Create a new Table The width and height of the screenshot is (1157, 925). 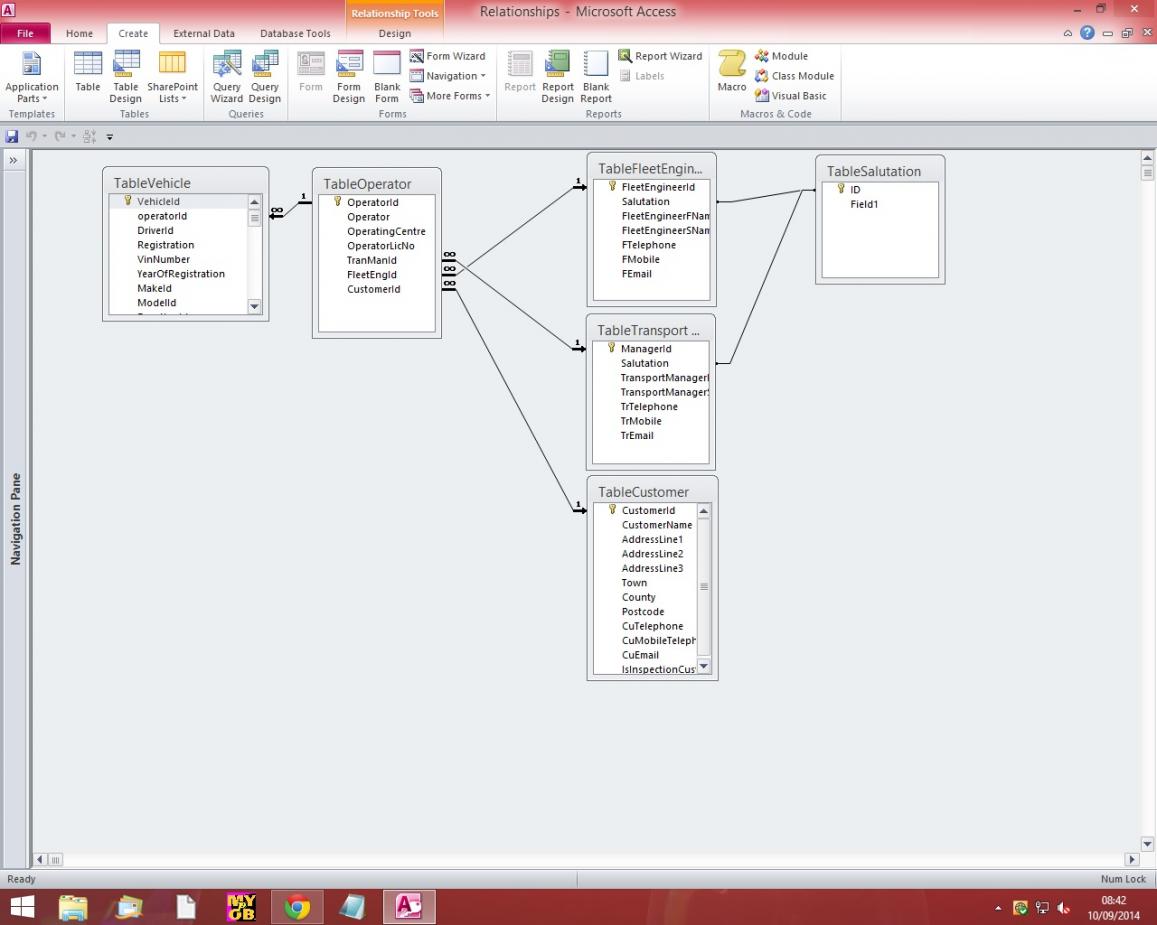[88, 72]
